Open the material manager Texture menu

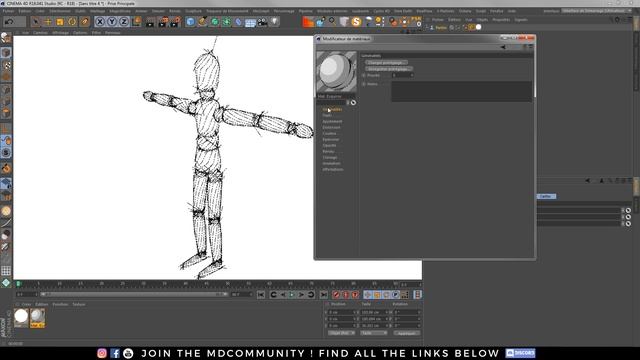pos(79,304)
